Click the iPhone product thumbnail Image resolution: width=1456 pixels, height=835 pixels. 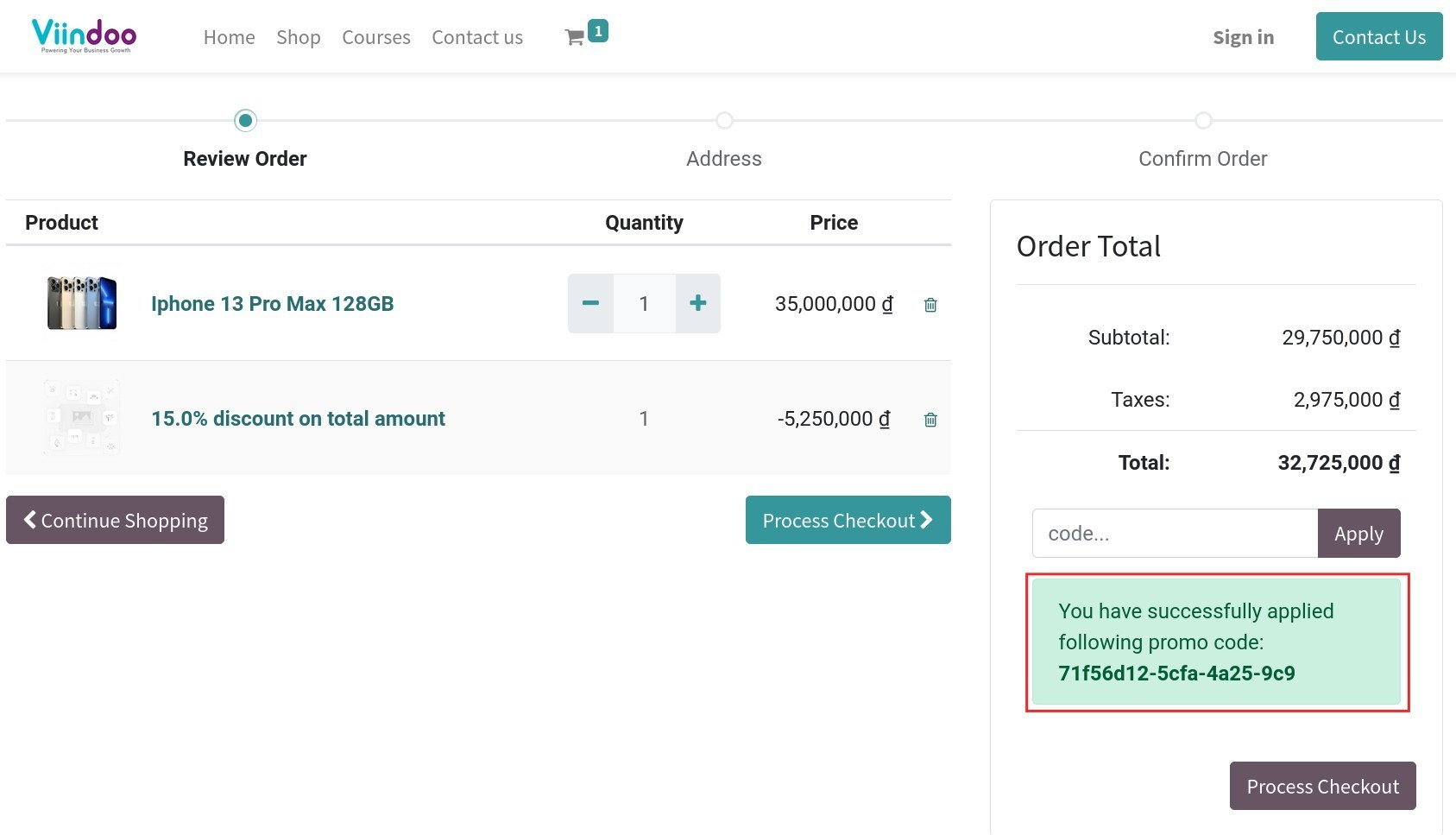pos(82,303)
